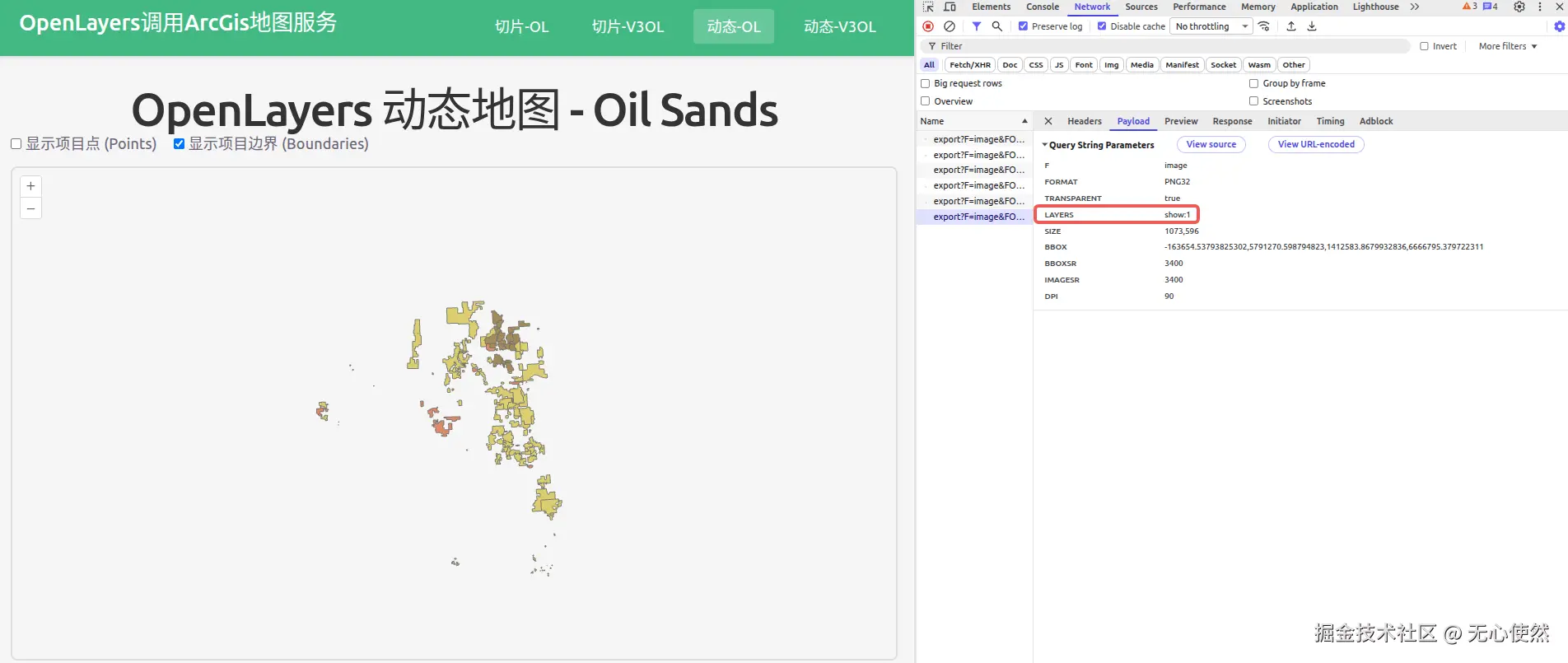The image size is (1568, 663).
Task: Open the No throttling dropdown
Action: tap(1211, 26)
